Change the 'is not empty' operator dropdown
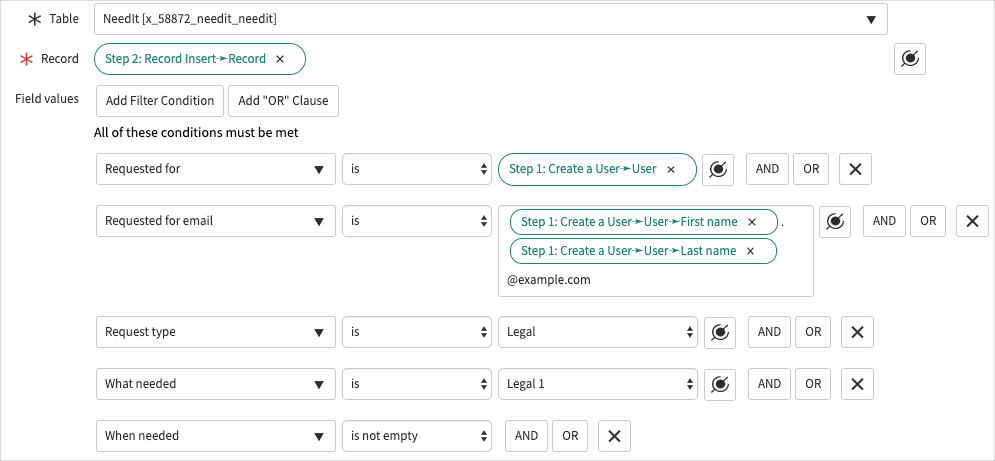The height and width of the screenshot is (461, 995). click(x=417, y=436)
